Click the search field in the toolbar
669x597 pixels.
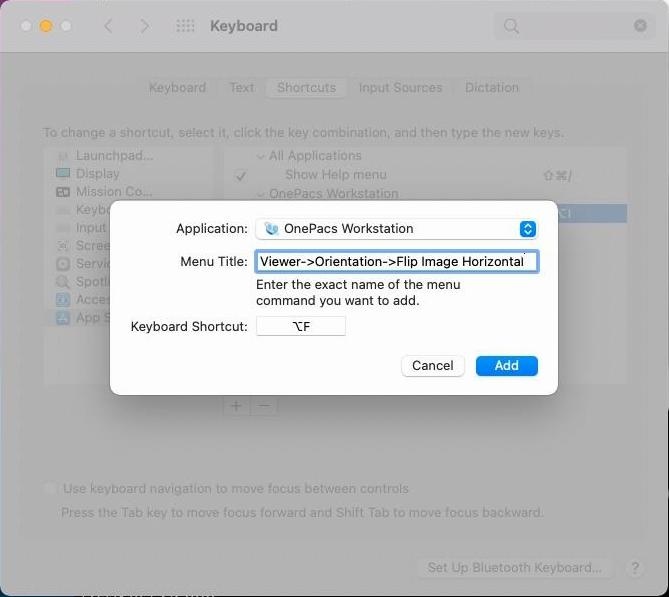click(x=574, y=26)
